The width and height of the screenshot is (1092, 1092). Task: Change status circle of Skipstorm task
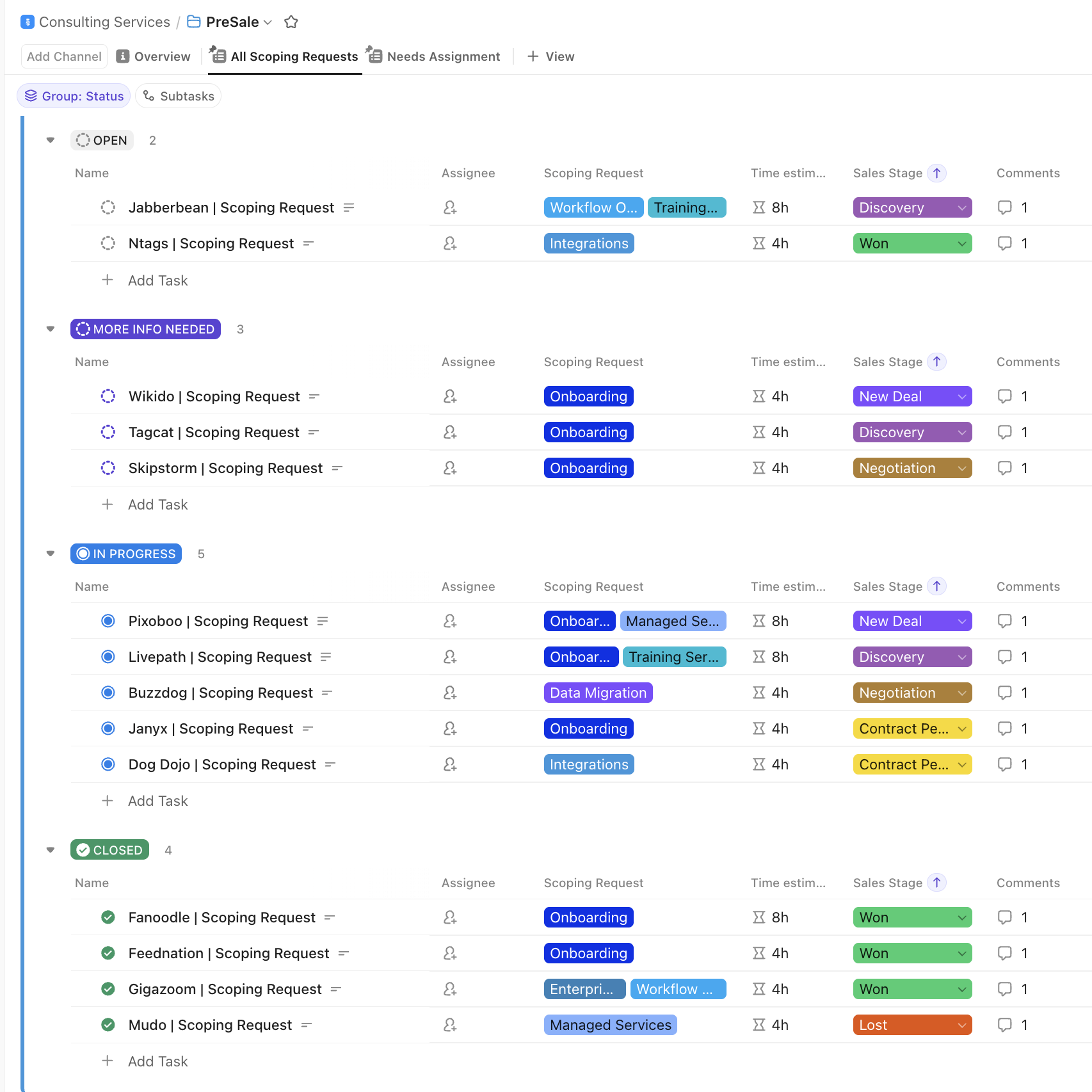click(108, 468)
